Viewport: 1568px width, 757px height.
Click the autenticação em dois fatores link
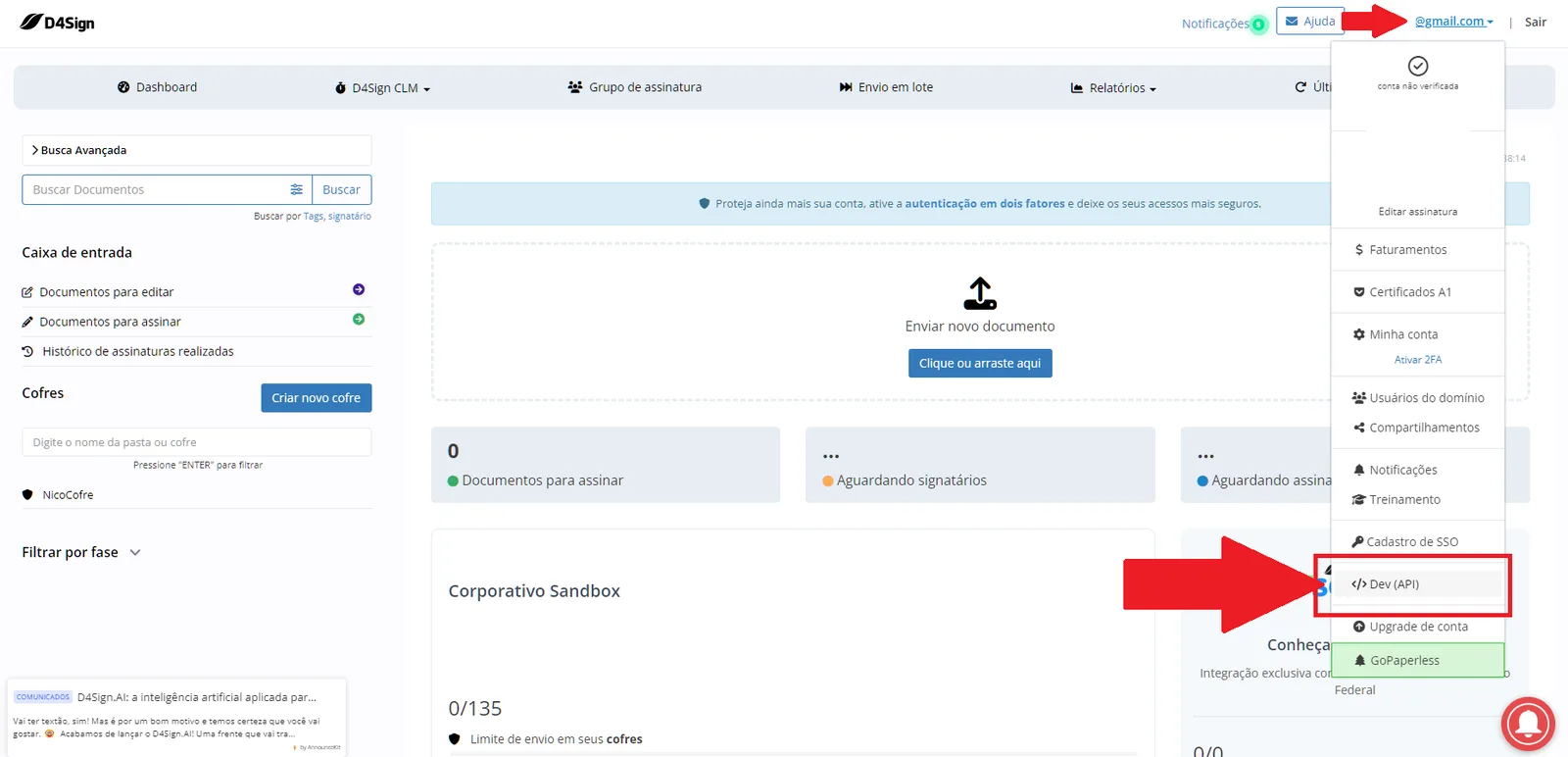[984, 204]
